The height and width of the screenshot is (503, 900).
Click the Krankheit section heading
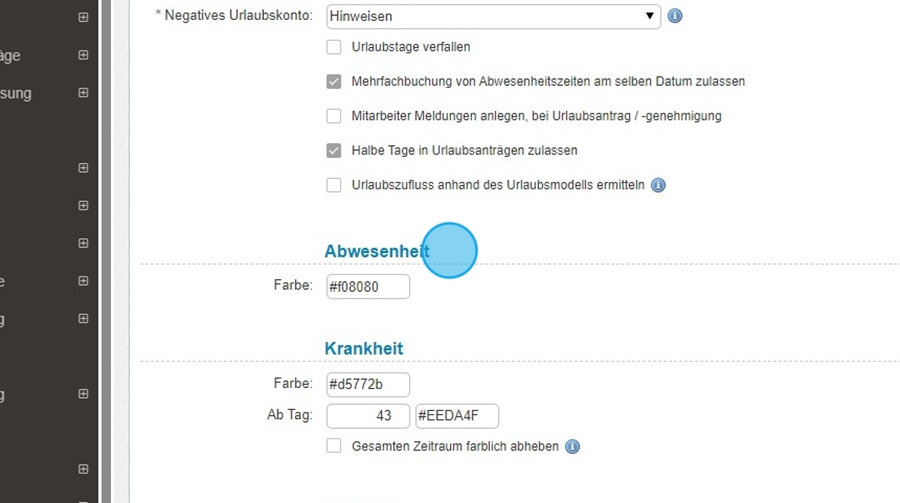pos(364,348)
